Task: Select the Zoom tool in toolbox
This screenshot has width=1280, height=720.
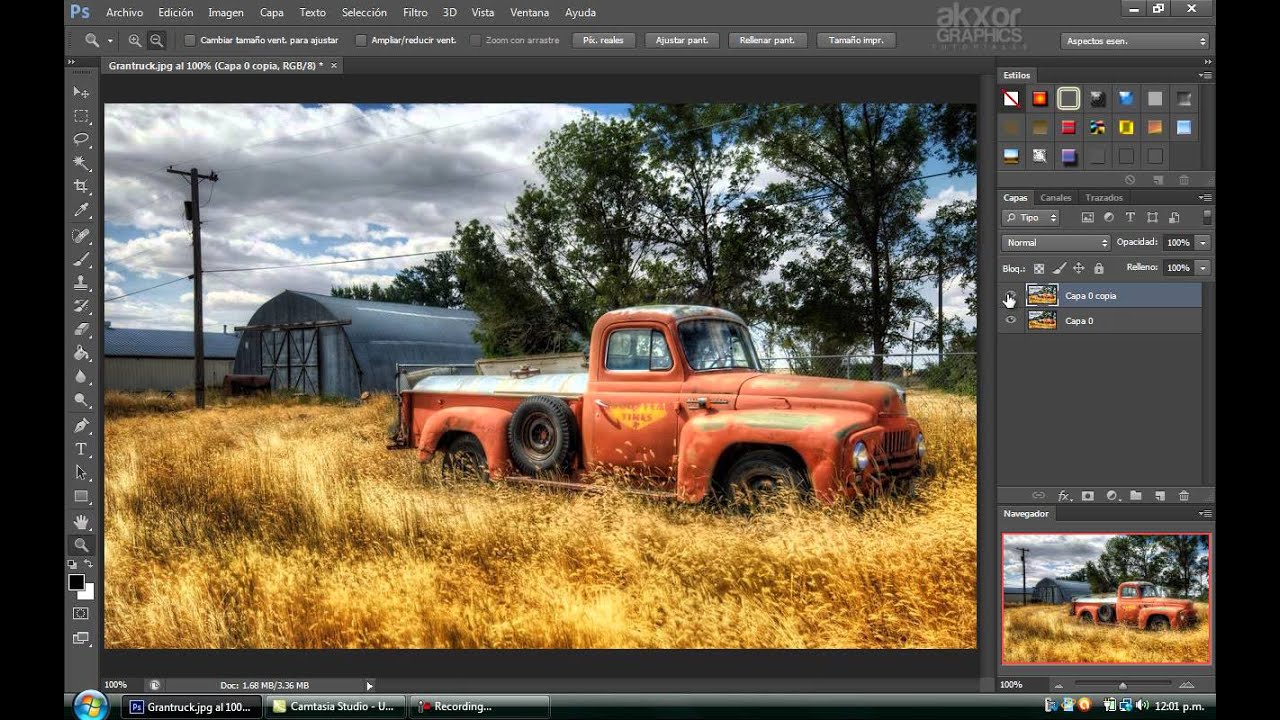Action: tap(81, 546)
